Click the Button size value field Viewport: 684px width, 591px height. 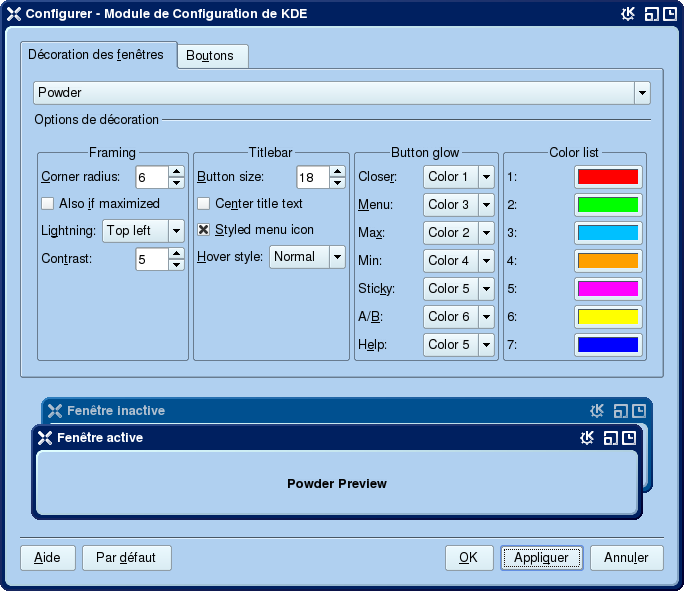(313, 177)
